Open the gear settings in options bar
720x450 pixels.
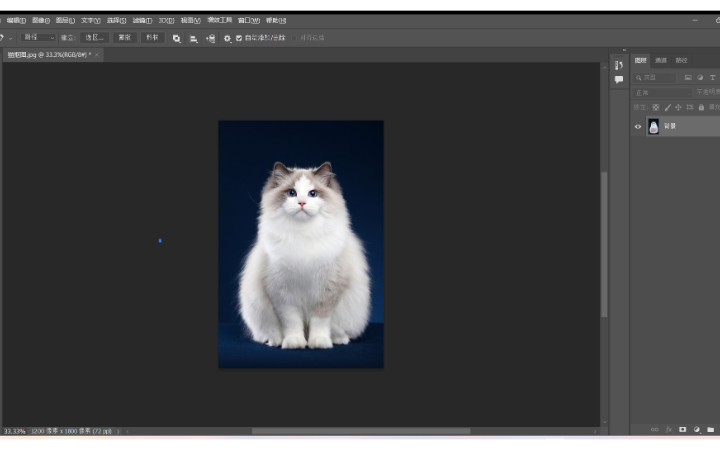pyautogui.click(x=227, y=38)
